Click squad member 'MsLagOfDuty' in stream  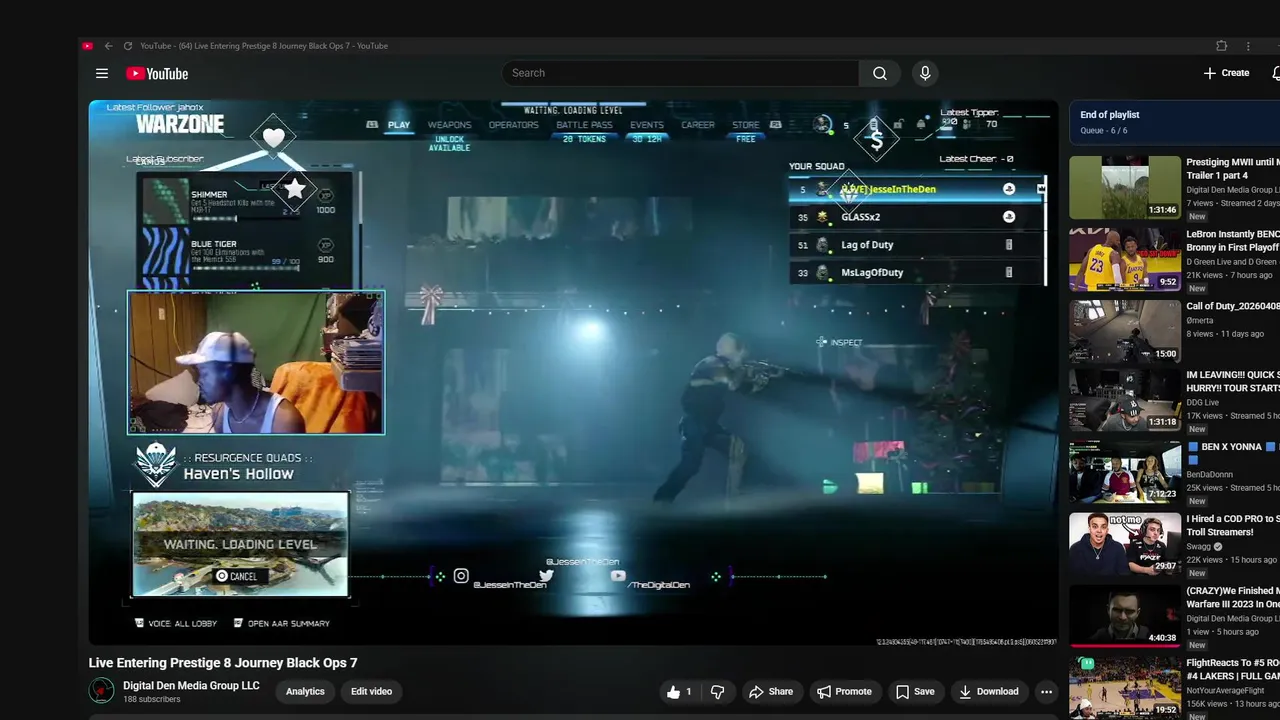click(x=917, y=272)
